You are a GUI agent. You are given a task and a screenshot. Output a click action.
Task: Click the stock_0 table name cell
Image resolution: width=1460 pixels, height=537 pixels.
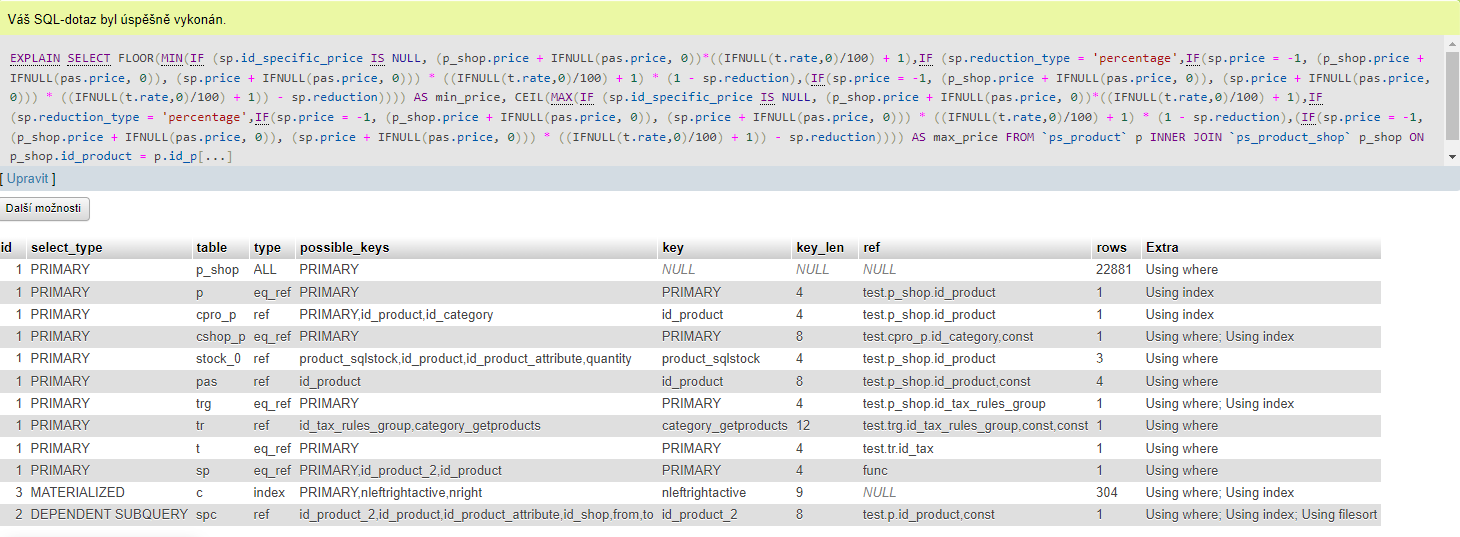point(218,358)
